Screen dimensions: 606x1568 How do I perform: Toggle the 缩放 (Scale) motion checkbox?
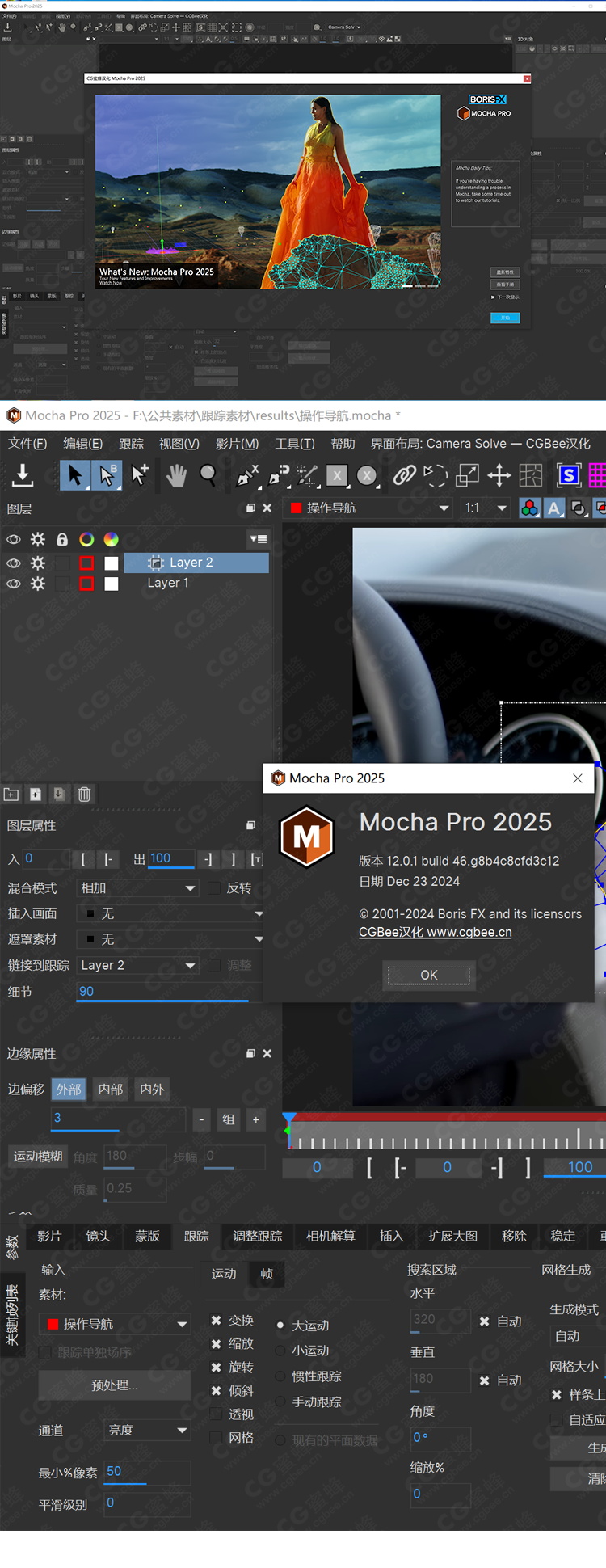(217, 1344)
